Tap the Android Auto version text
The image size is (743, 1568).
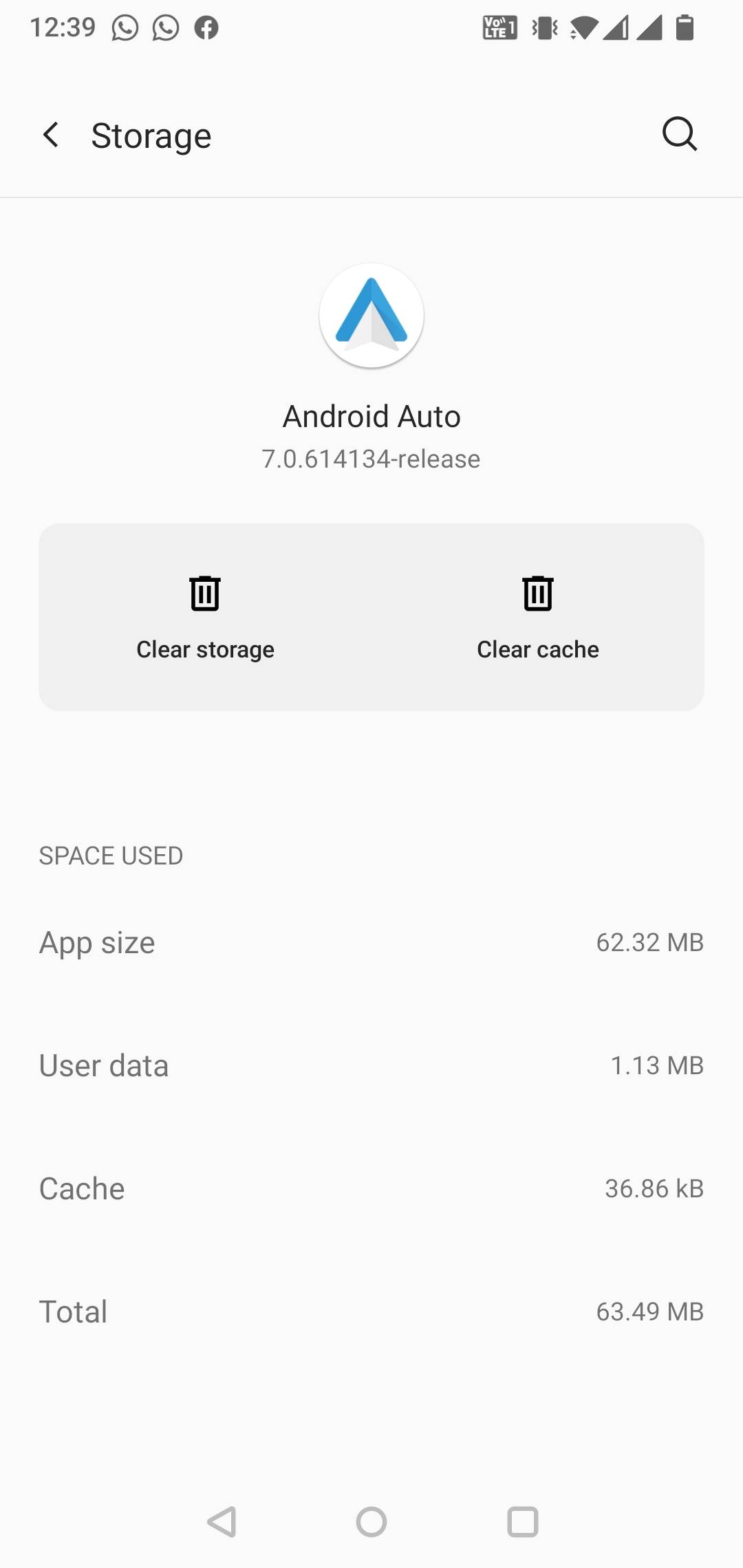pyautogui.click(x=371, y=459)
